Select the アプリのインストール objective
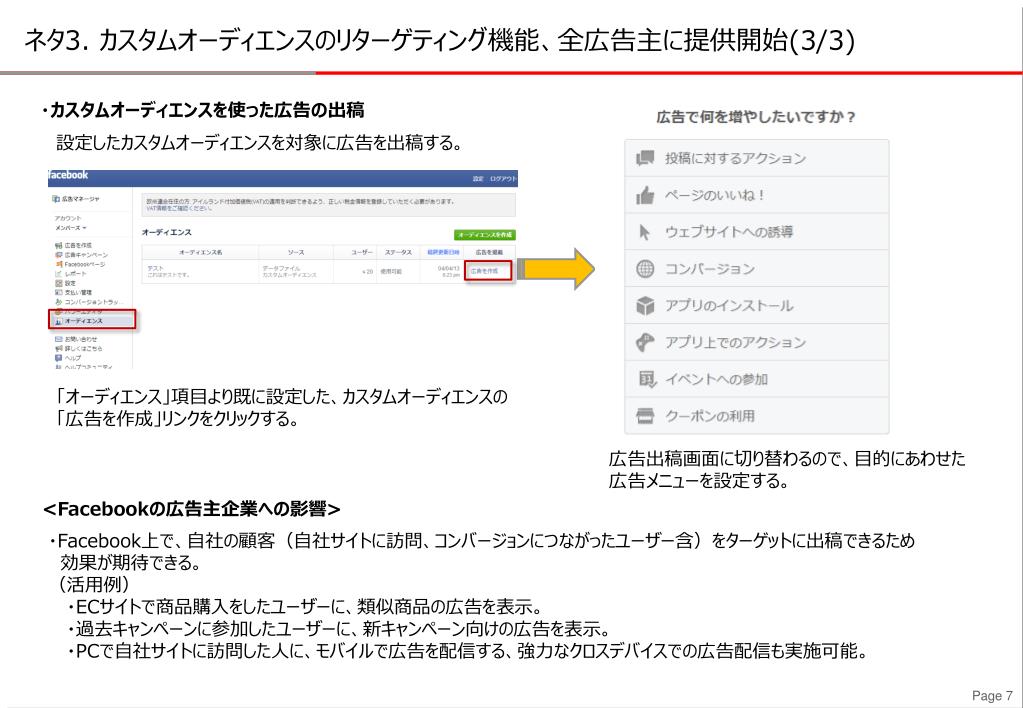This screenshot has width=1023, height=708. [x=757, y=305]
